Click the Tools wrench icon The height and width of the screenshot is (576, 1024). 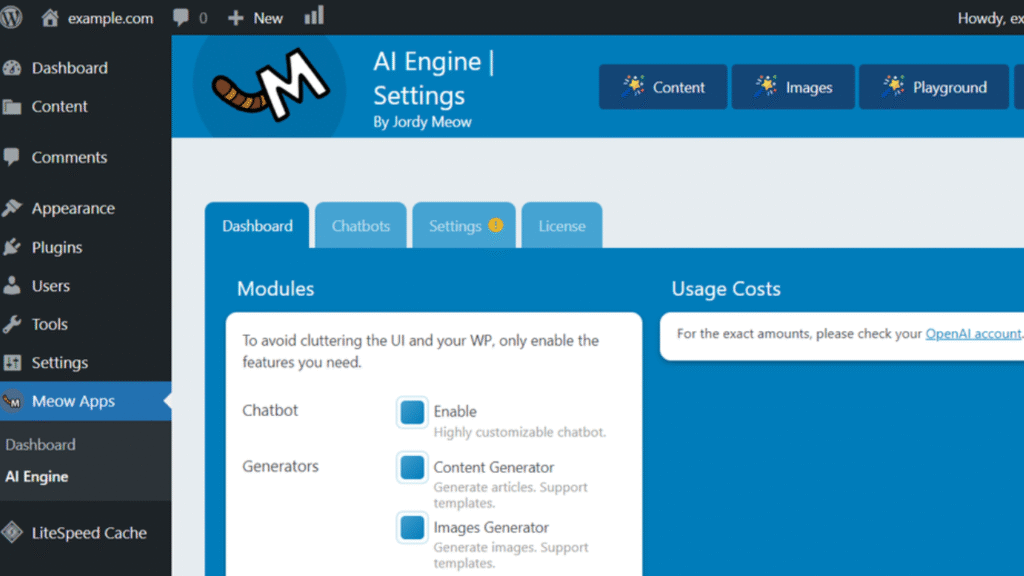pyautogui.click(x=12, y=324)
